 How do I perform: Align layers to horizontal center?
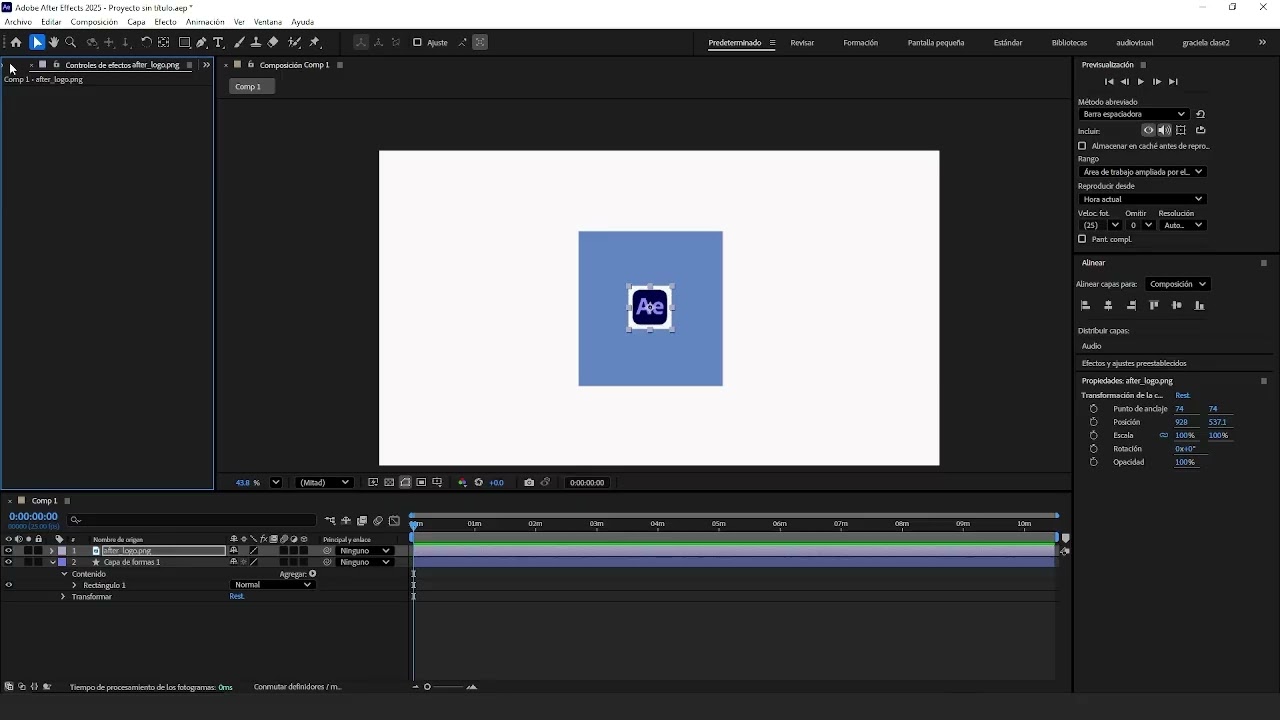click(x=1108, y=306)
